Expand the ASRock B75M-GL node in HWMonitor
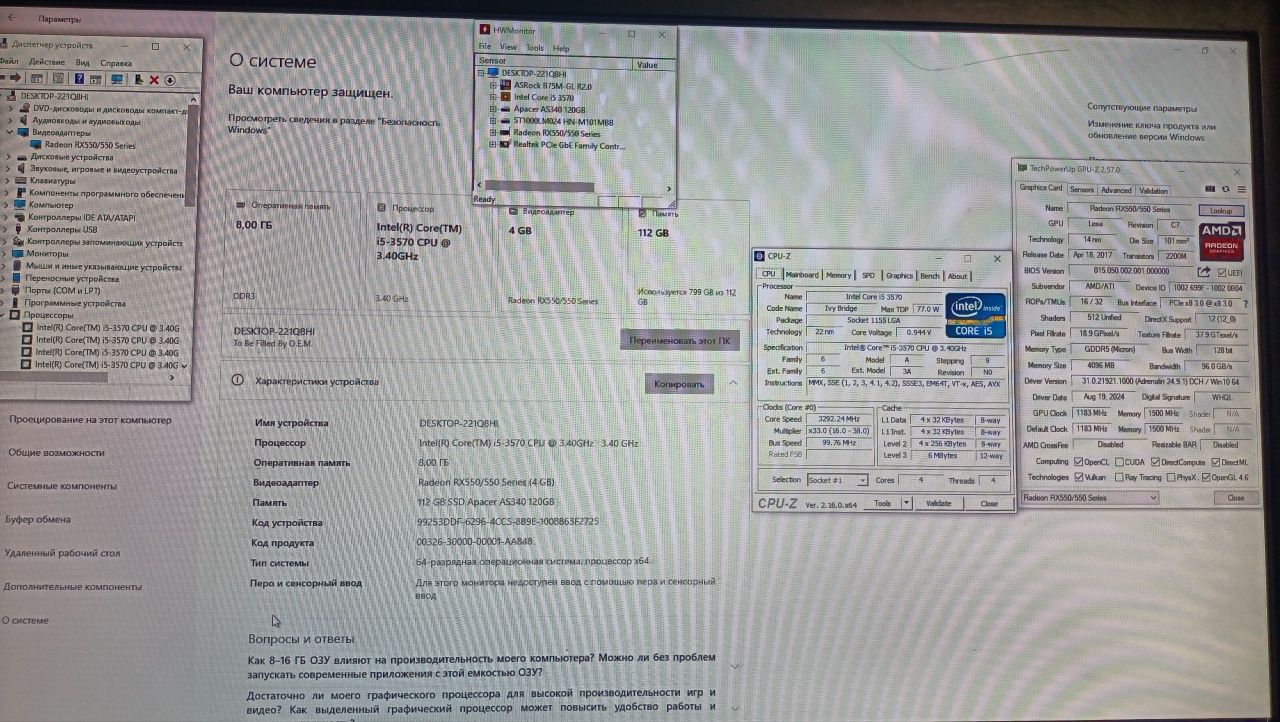 (x=493, y=85)
